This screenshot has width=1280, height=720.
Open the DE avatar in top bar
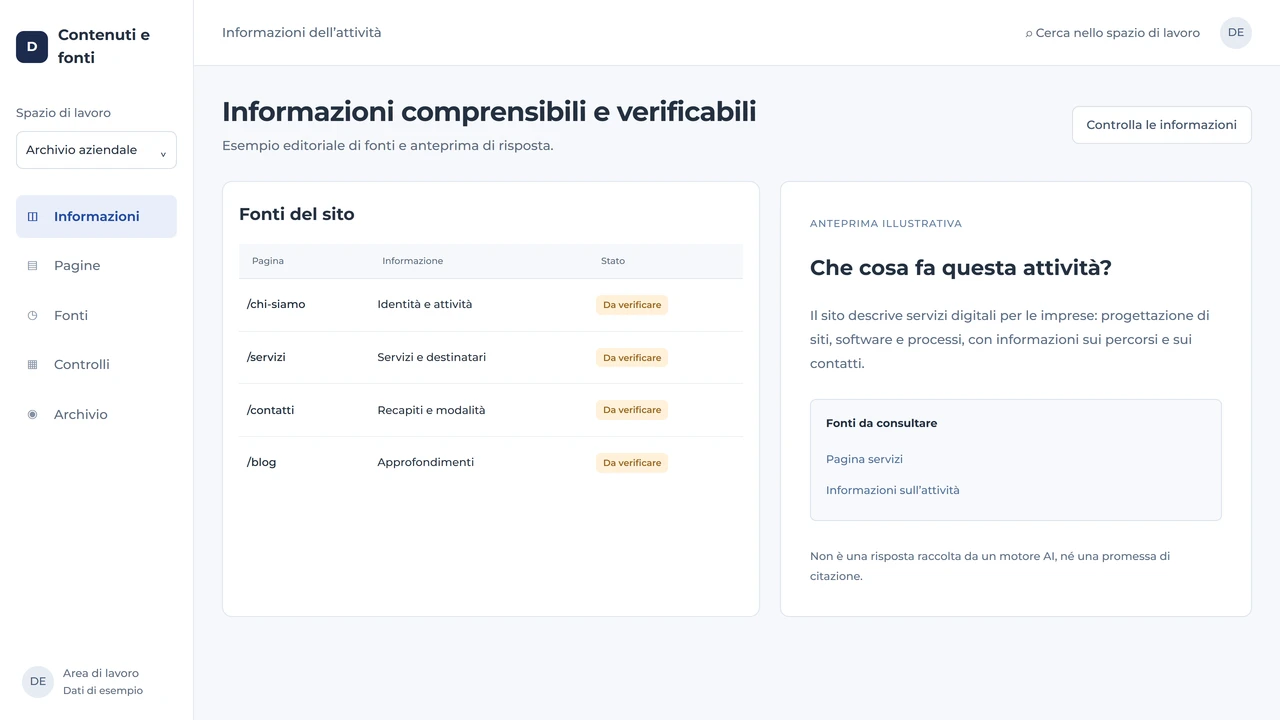point(1236,33)
